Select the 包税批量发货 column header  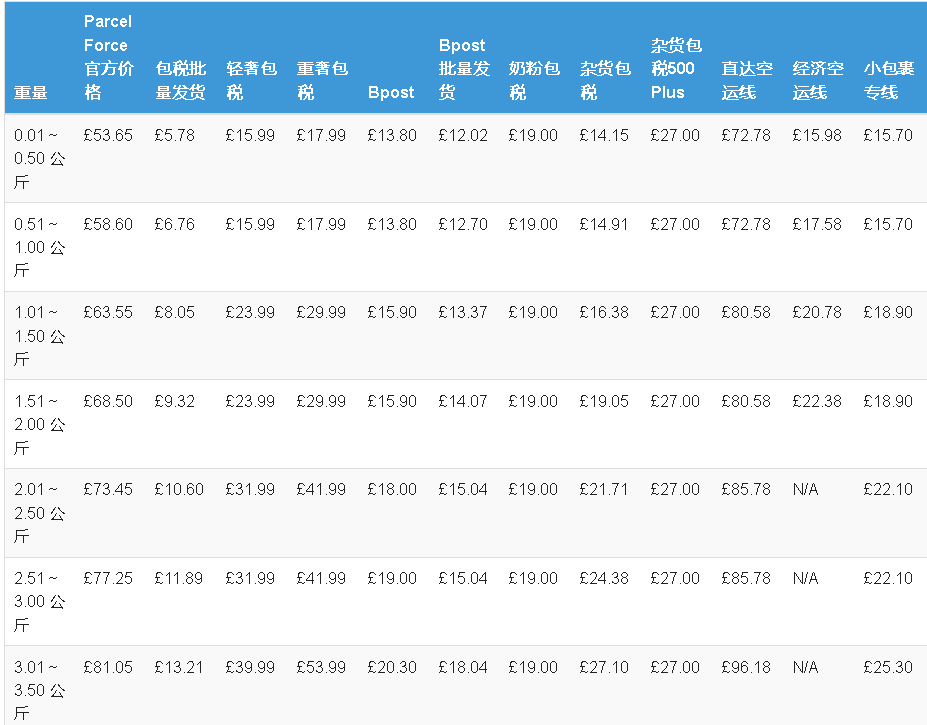tap(180, 80)
